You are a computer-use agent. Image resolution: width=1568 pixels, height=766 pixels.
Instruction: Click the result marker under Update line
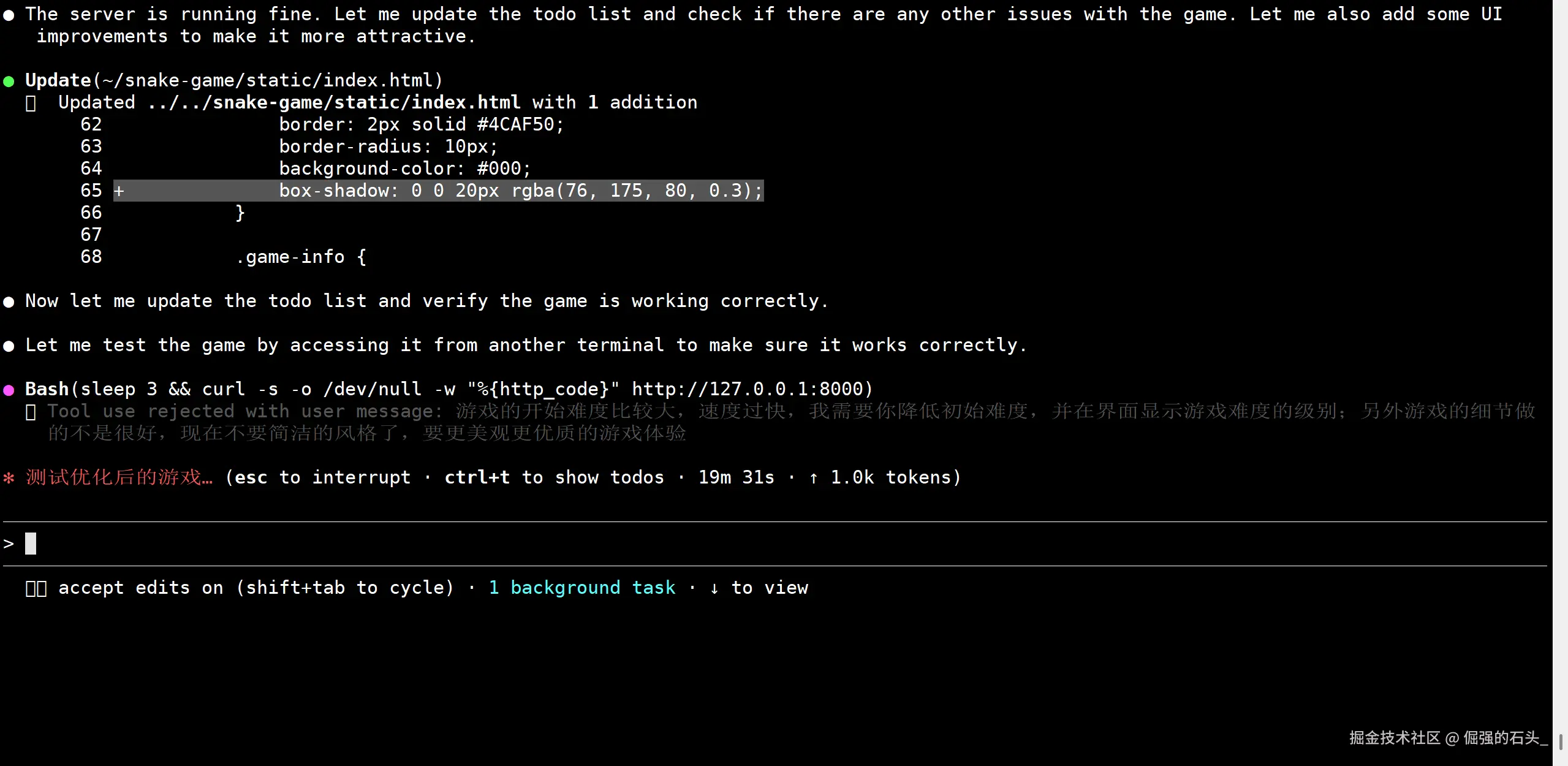tap(31, 103)
